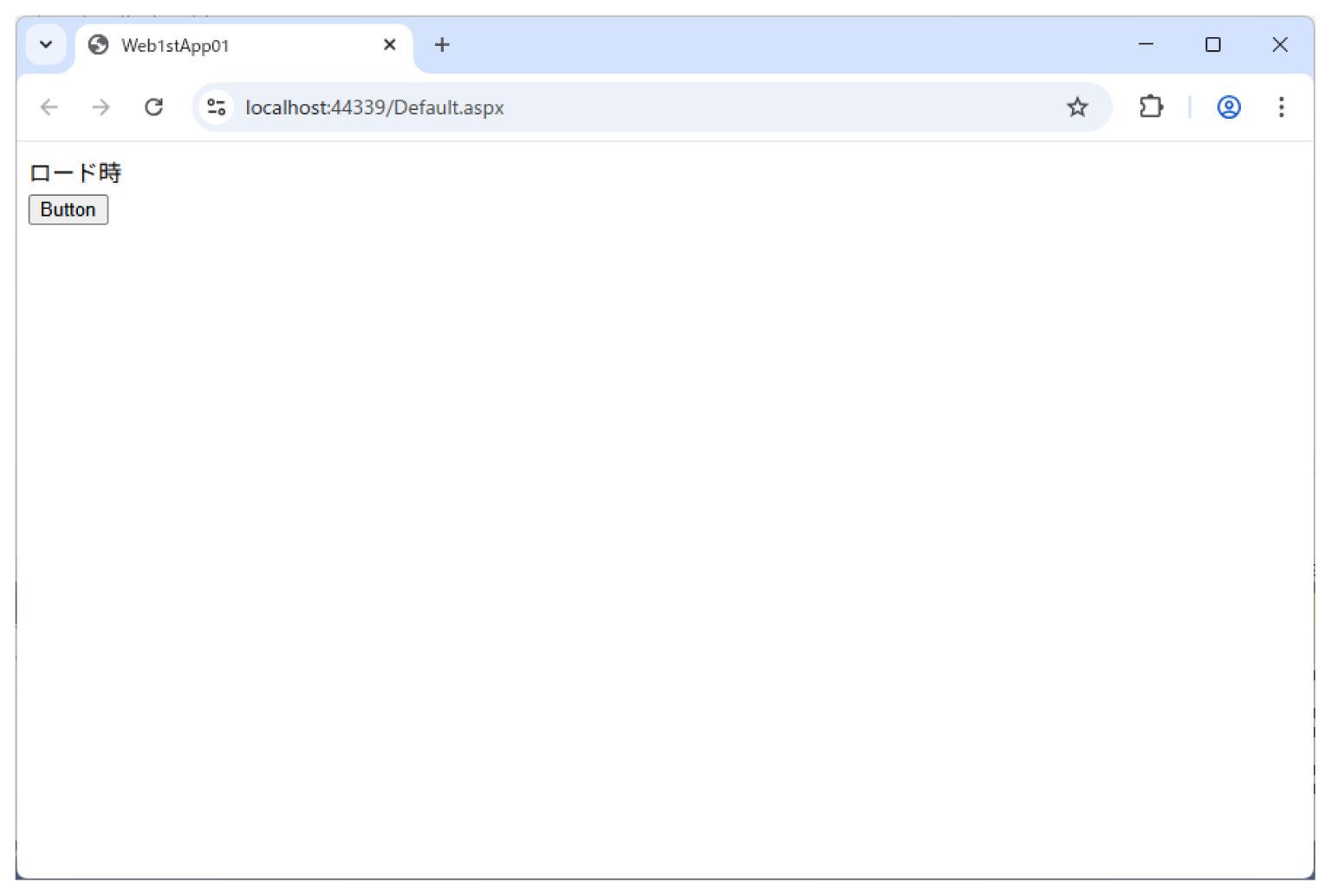Expand the Chrome three-dot menu
This screenshot has height=896, width=1331.
tap(1281, 107)
